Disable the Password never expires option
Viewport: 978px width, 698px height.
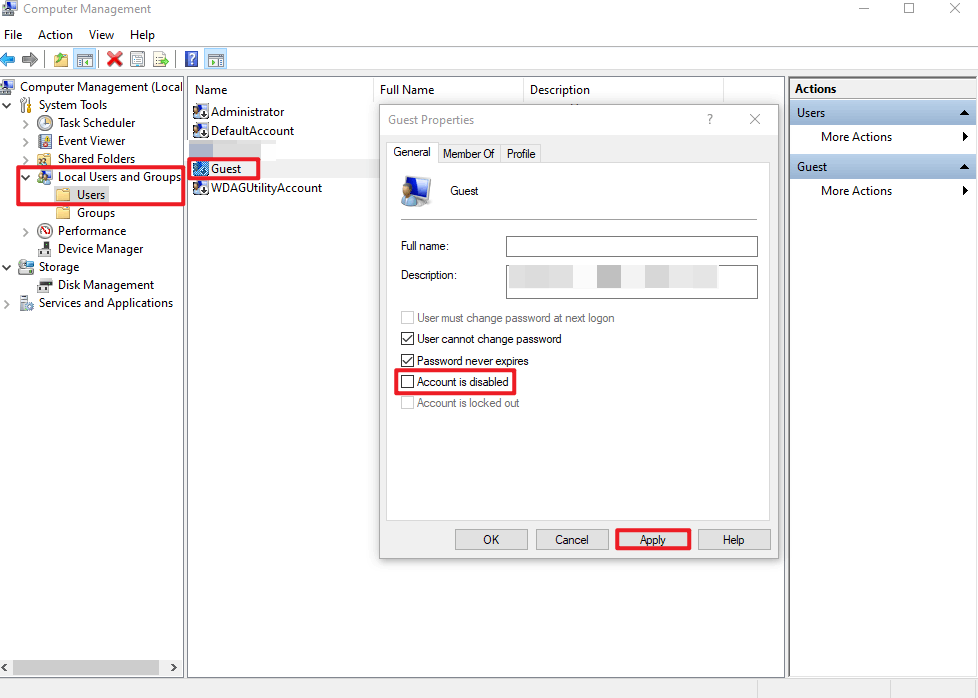click(x=407, y=360)
